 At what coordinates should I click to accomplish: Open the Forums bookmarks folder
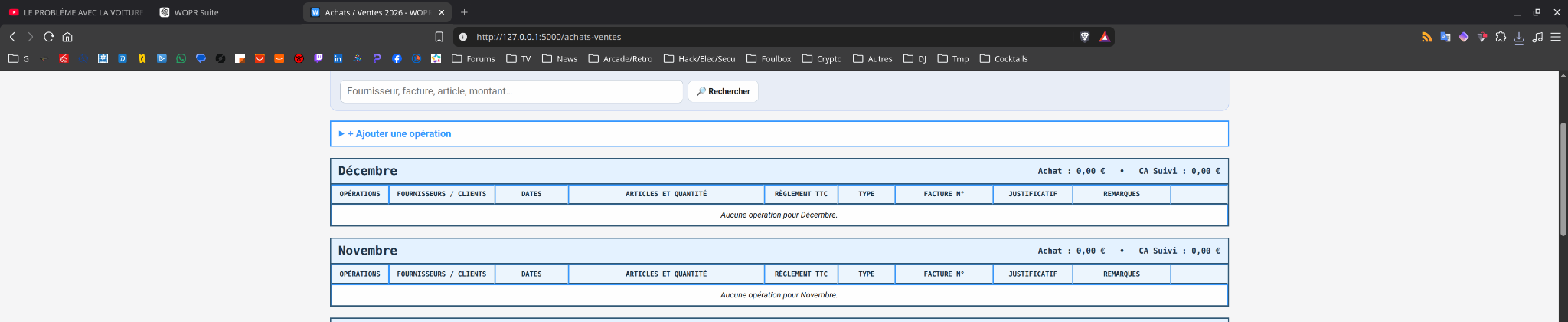[x=473, y=58]
